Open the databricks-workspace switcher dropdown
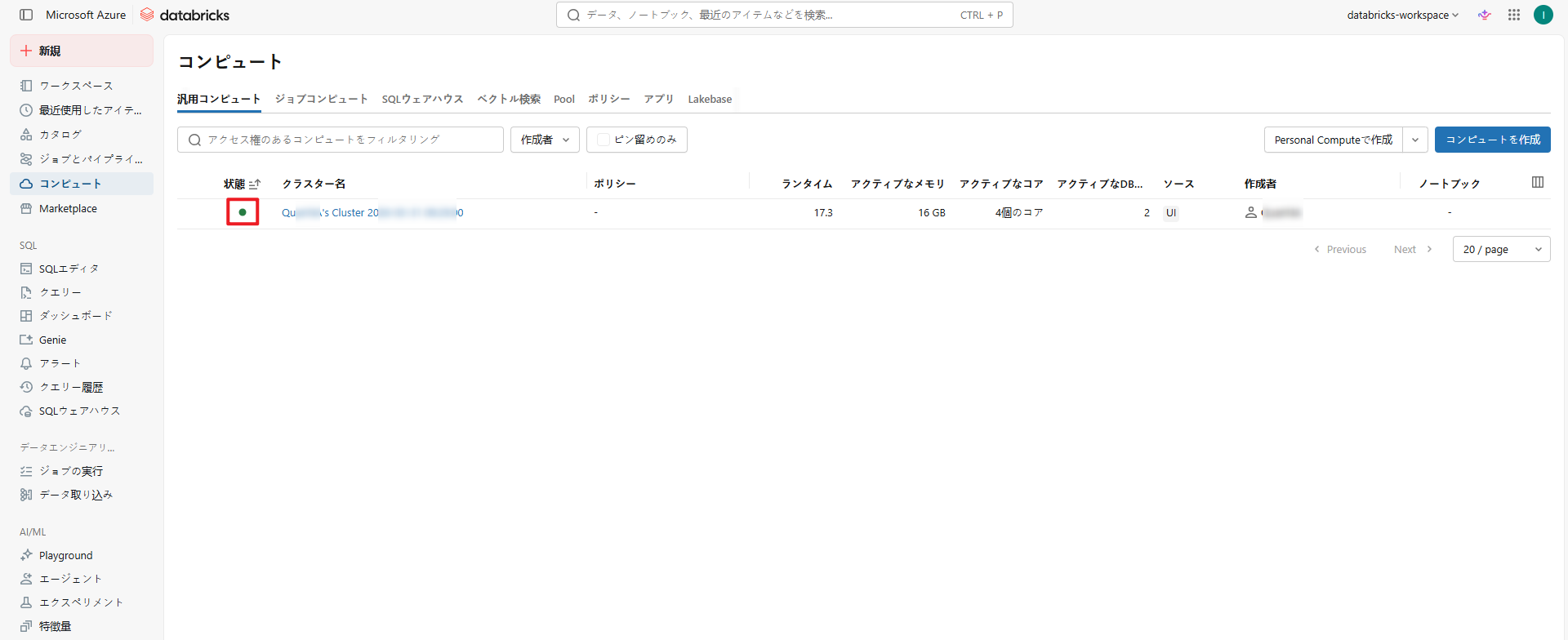The width and height of the screenshot is (1568, 640). pos(1402,15)
